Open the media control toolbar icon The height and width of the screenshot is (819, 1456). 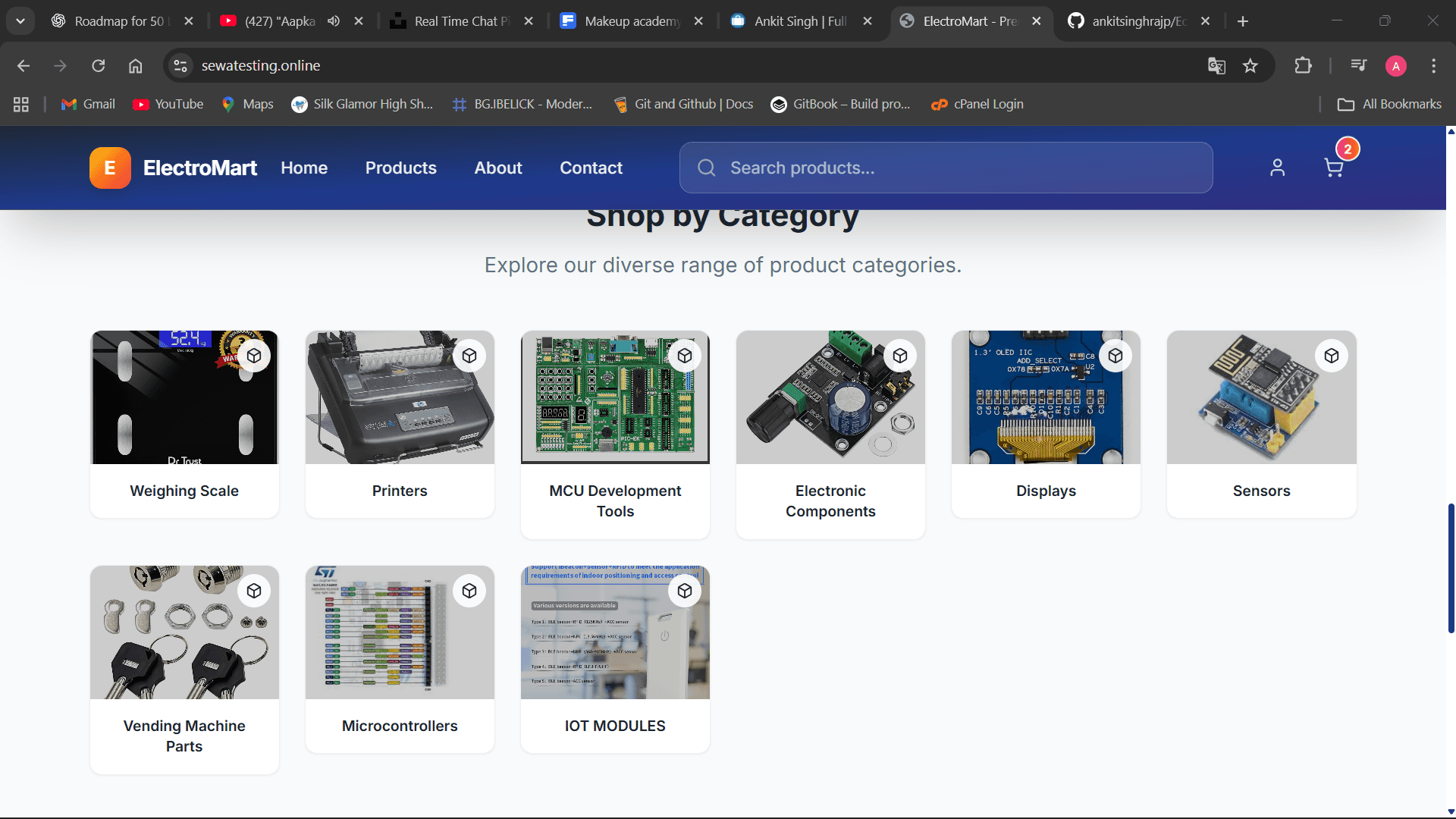(1358, 66)
